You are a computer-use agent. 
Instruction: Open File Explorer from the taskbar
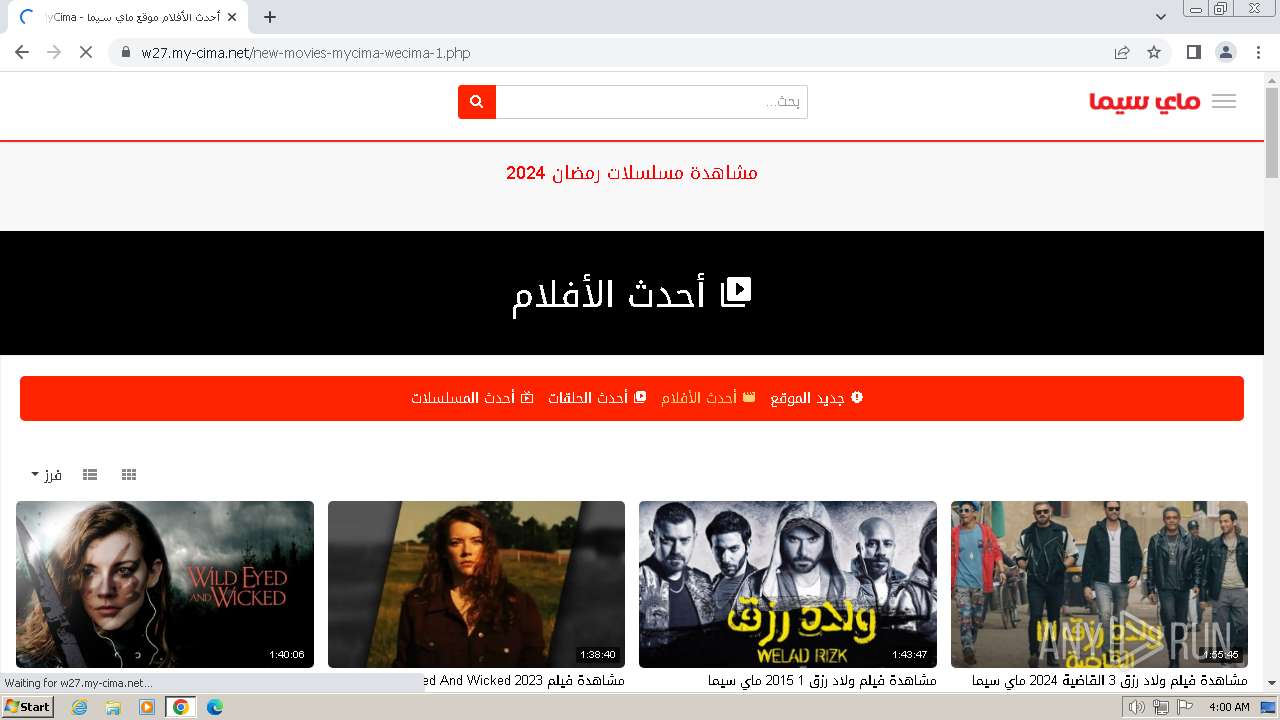pos(113,707)
